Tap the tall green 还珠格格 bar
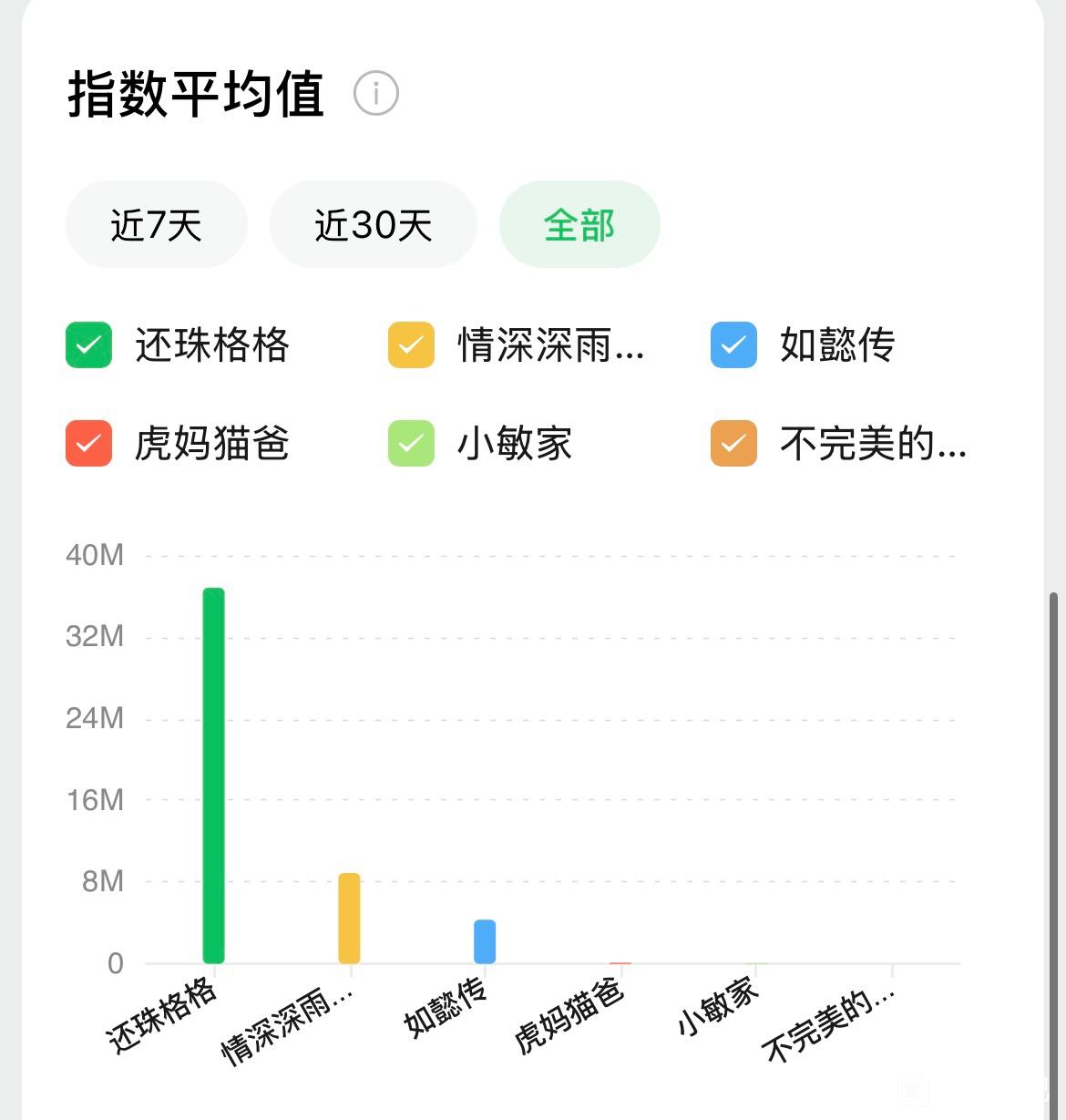1066x1120 pixels. click(213, 776)
